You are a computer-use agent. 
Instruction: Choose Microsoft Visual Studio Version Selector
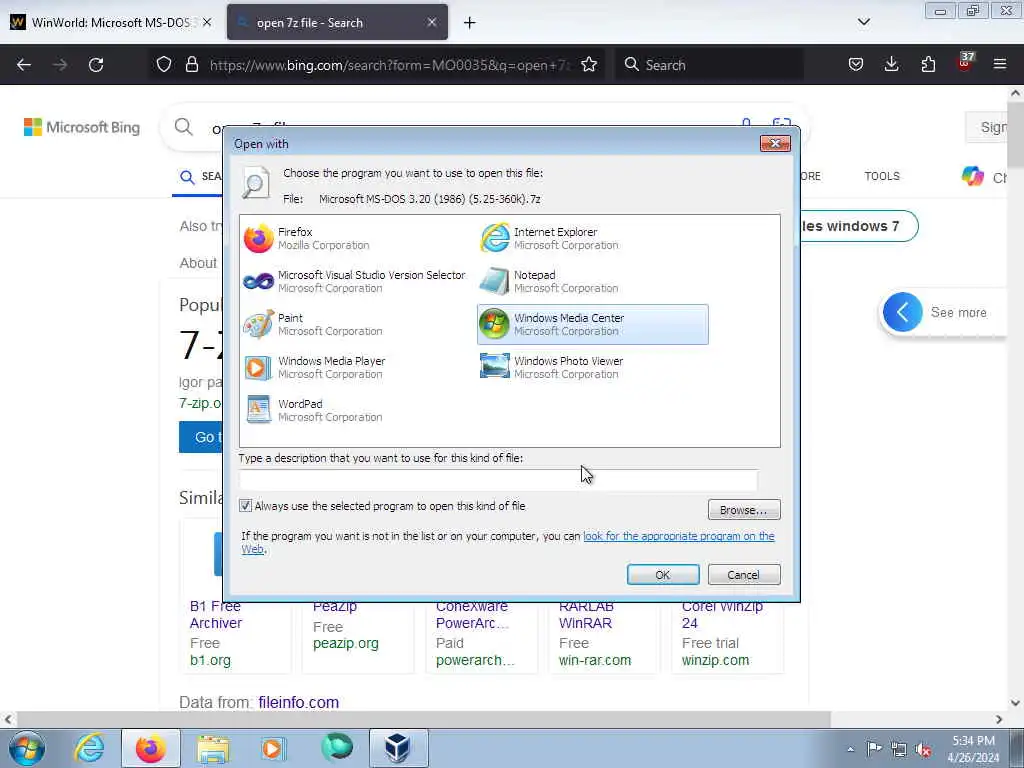pyautogui.click(x=355, y=281)
